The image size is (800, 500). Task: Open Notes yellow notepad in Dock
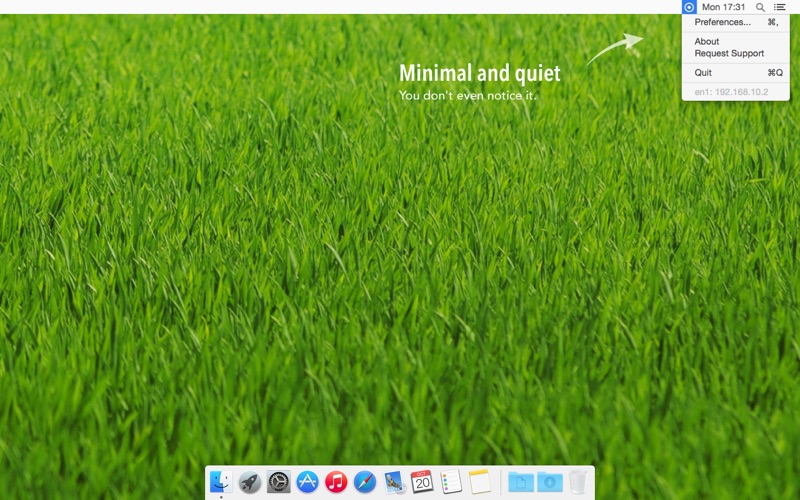480,482
